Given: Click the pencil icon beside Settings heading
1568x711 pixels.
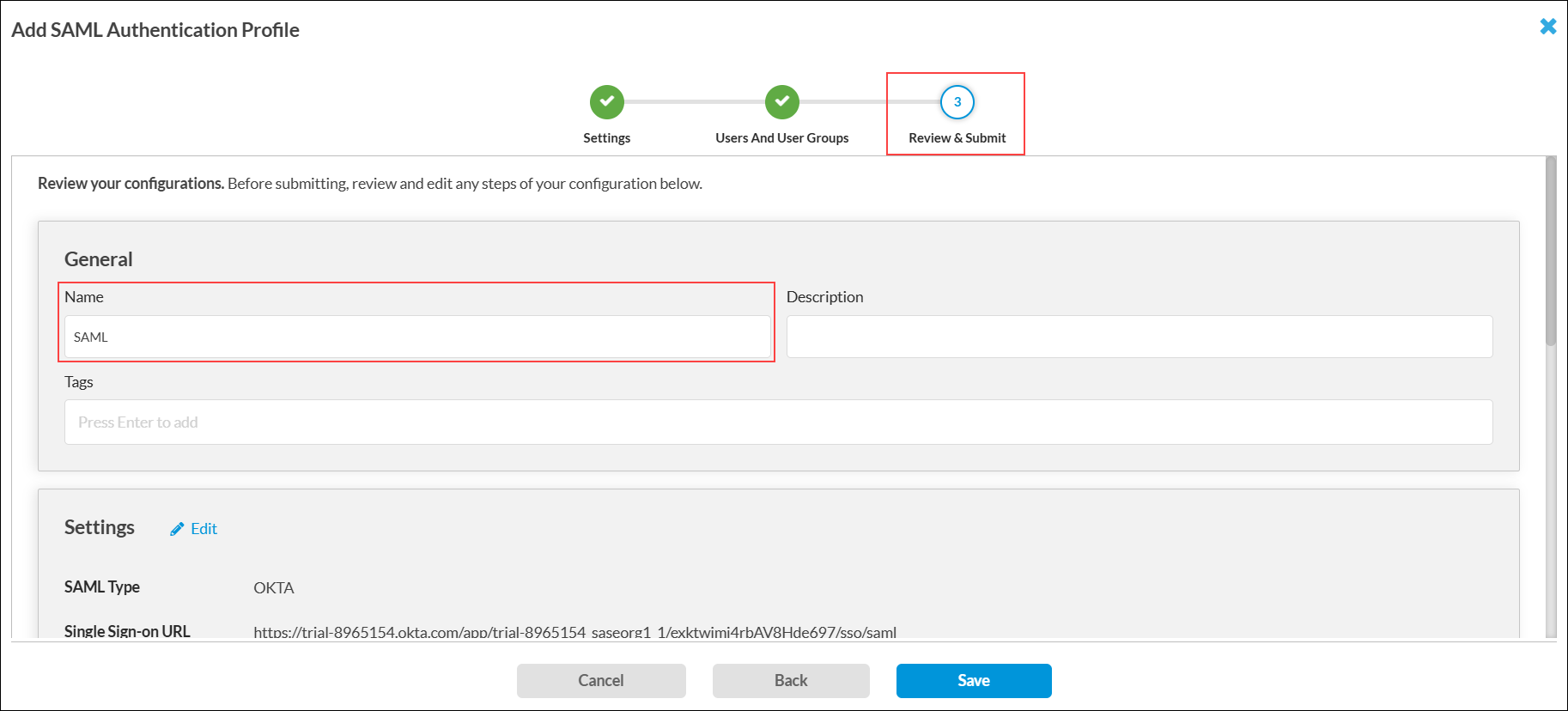Looking at the screenshot, I should (x=177, y=529).
